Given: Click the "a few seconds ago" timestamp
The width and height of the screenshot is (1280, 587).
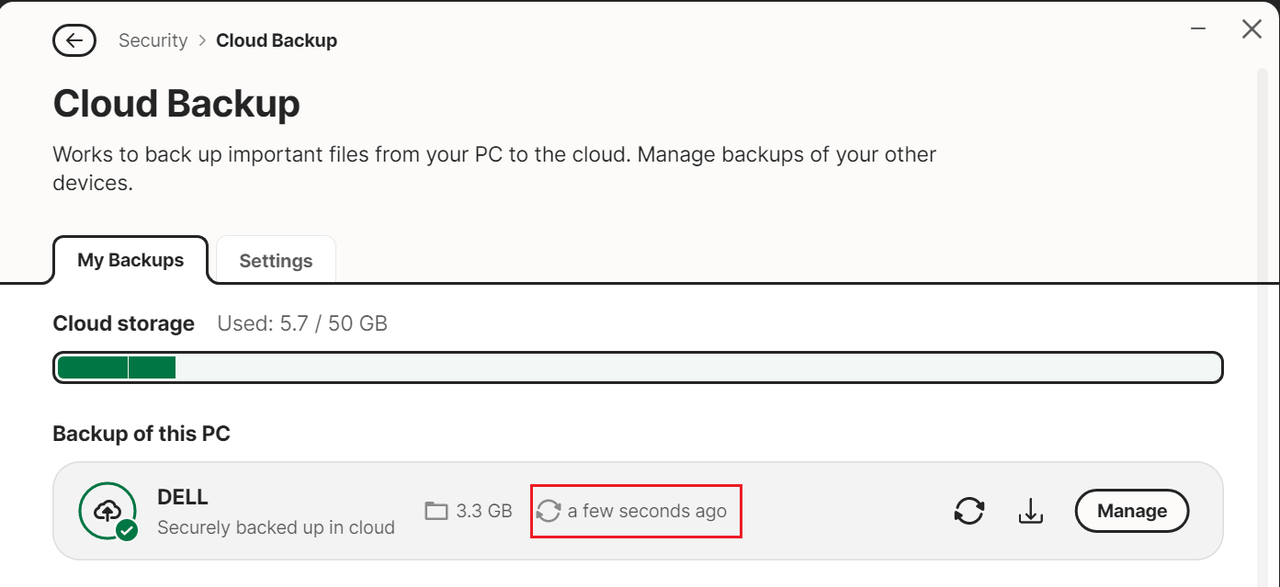Looking at the screenshot, I should [x=647, y=511].
